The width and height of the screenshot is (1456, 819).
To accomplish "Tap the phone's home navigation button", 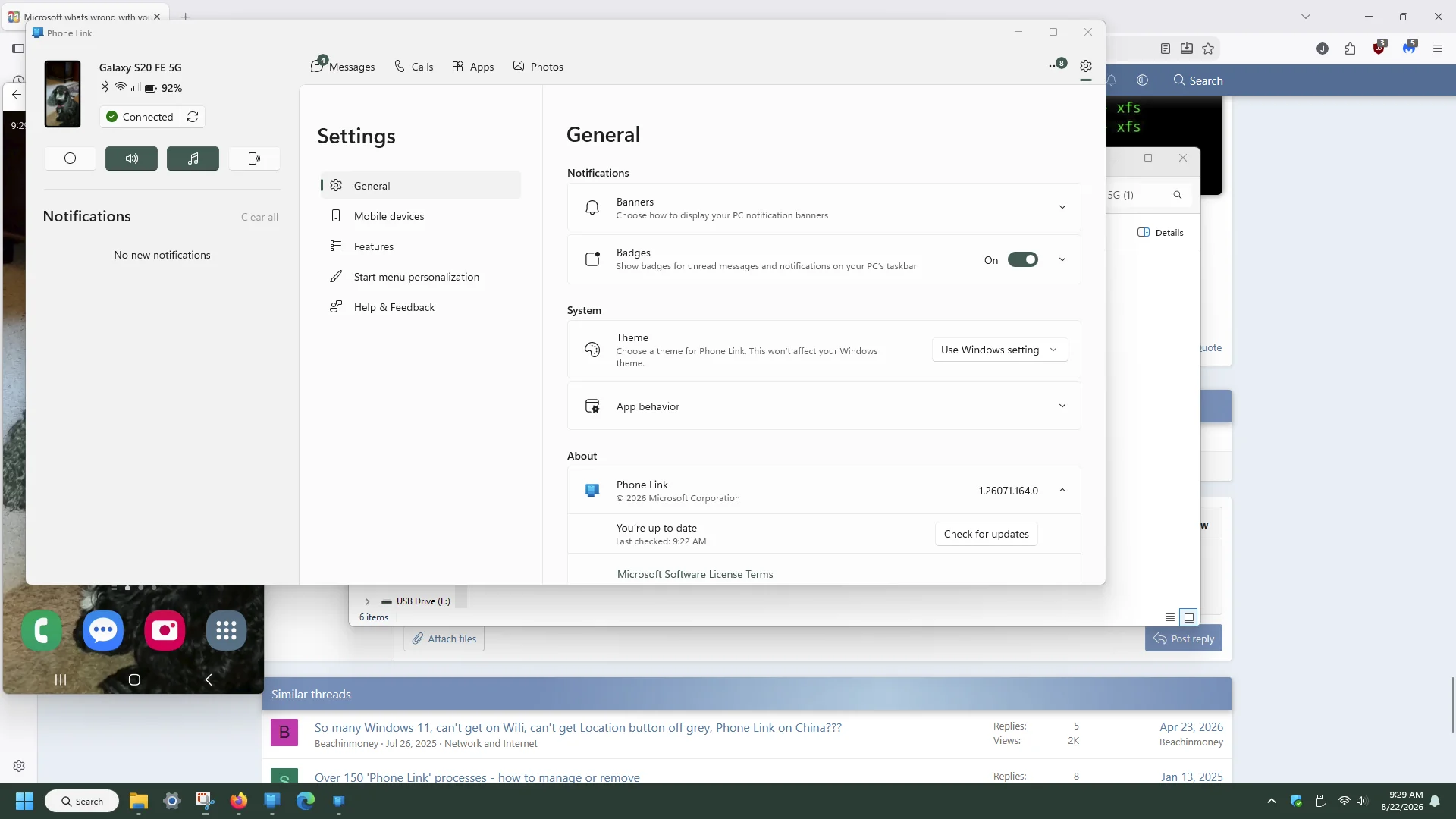I will pyautogui.click(x=134, y=679).
